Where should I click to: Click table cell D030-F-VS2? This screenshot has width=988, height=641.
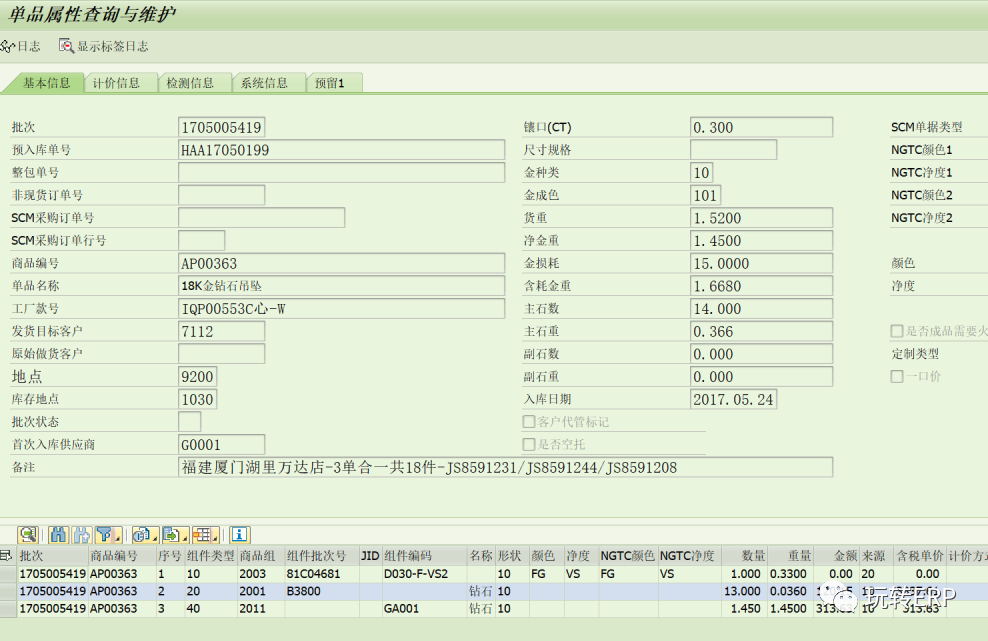[424, 574]
